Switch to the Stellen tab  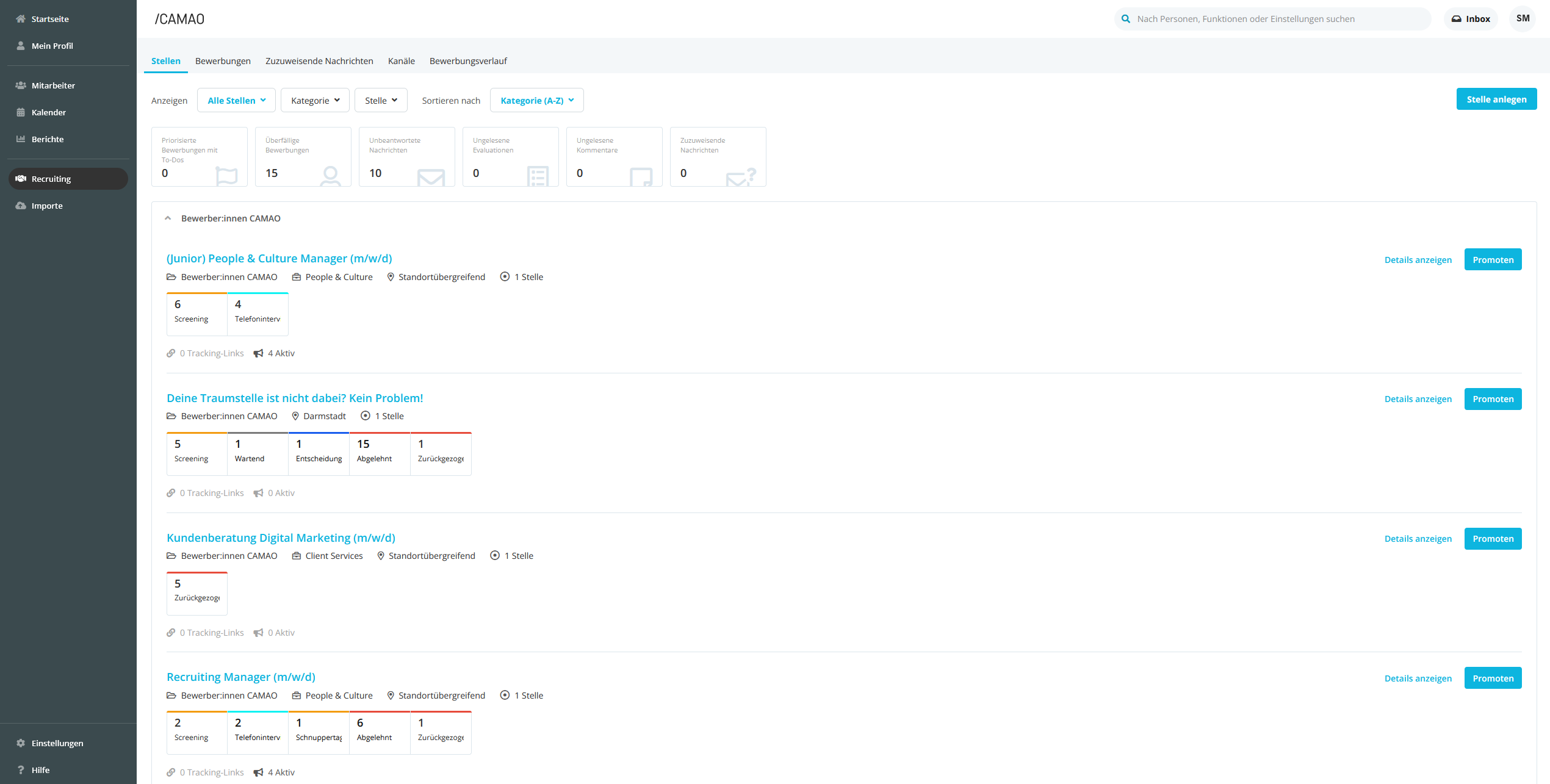166,61
